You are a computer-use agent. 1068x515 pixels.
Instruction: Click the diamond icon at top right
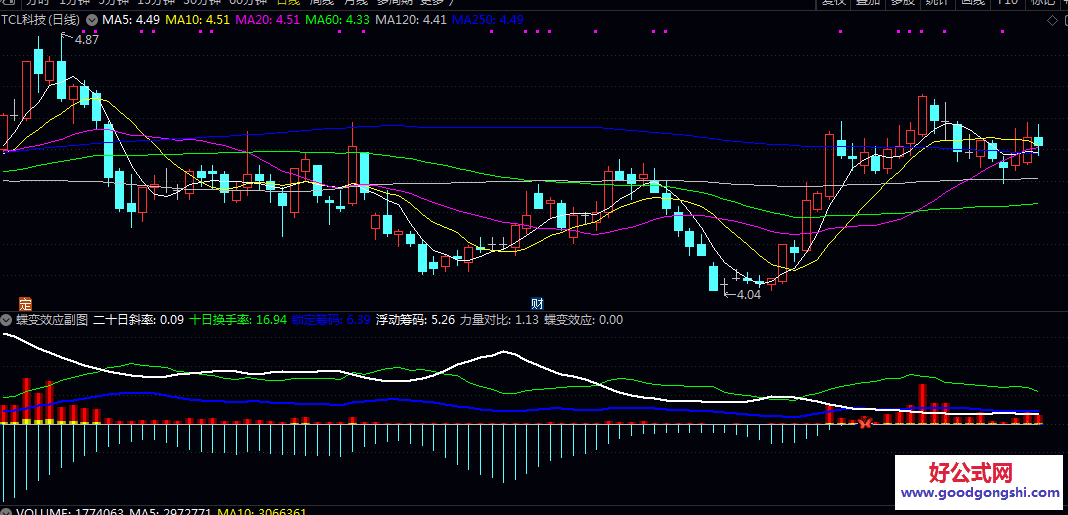(x=1050, y=20)
